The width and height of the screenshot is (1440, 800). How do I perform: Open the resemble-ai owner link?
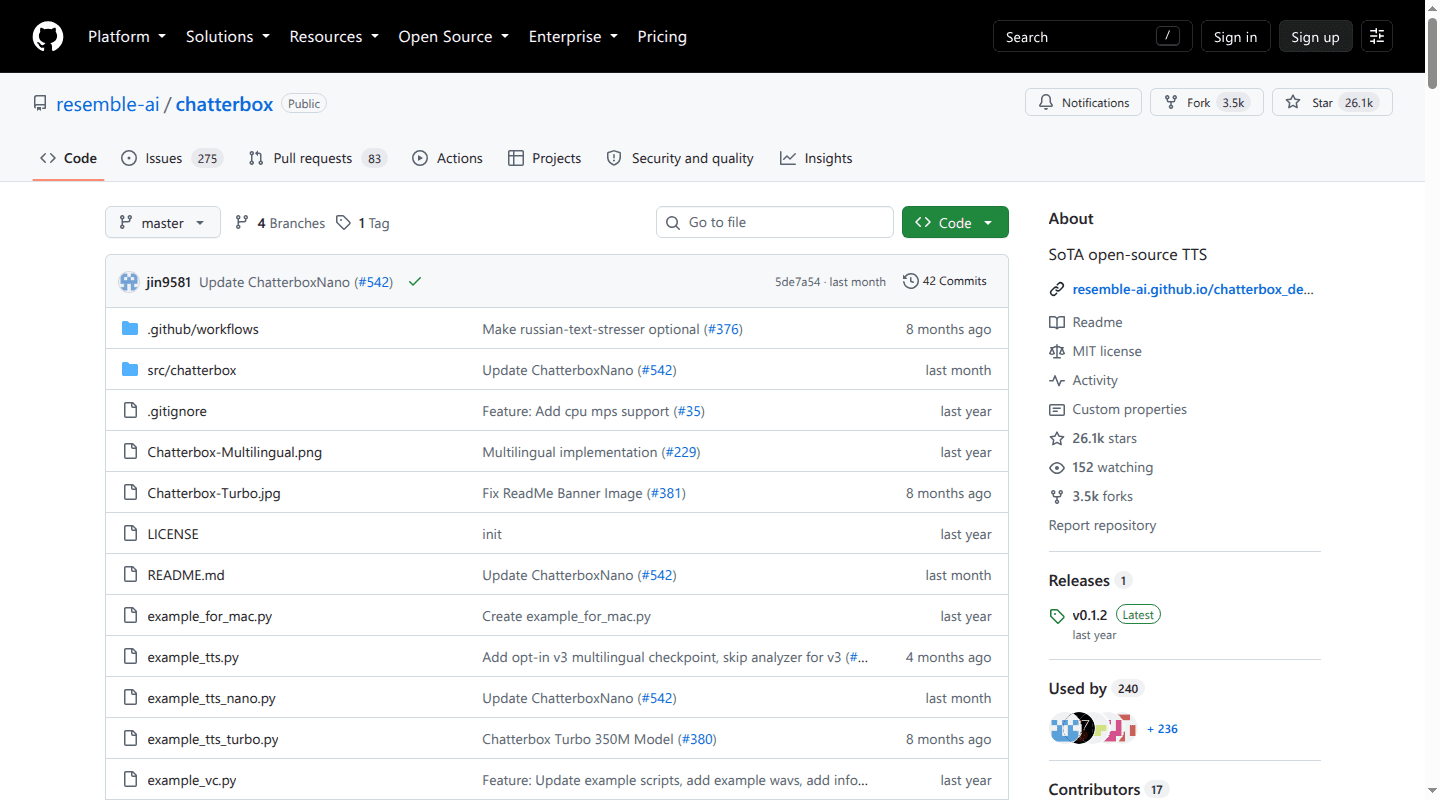(x=108, y=104)
